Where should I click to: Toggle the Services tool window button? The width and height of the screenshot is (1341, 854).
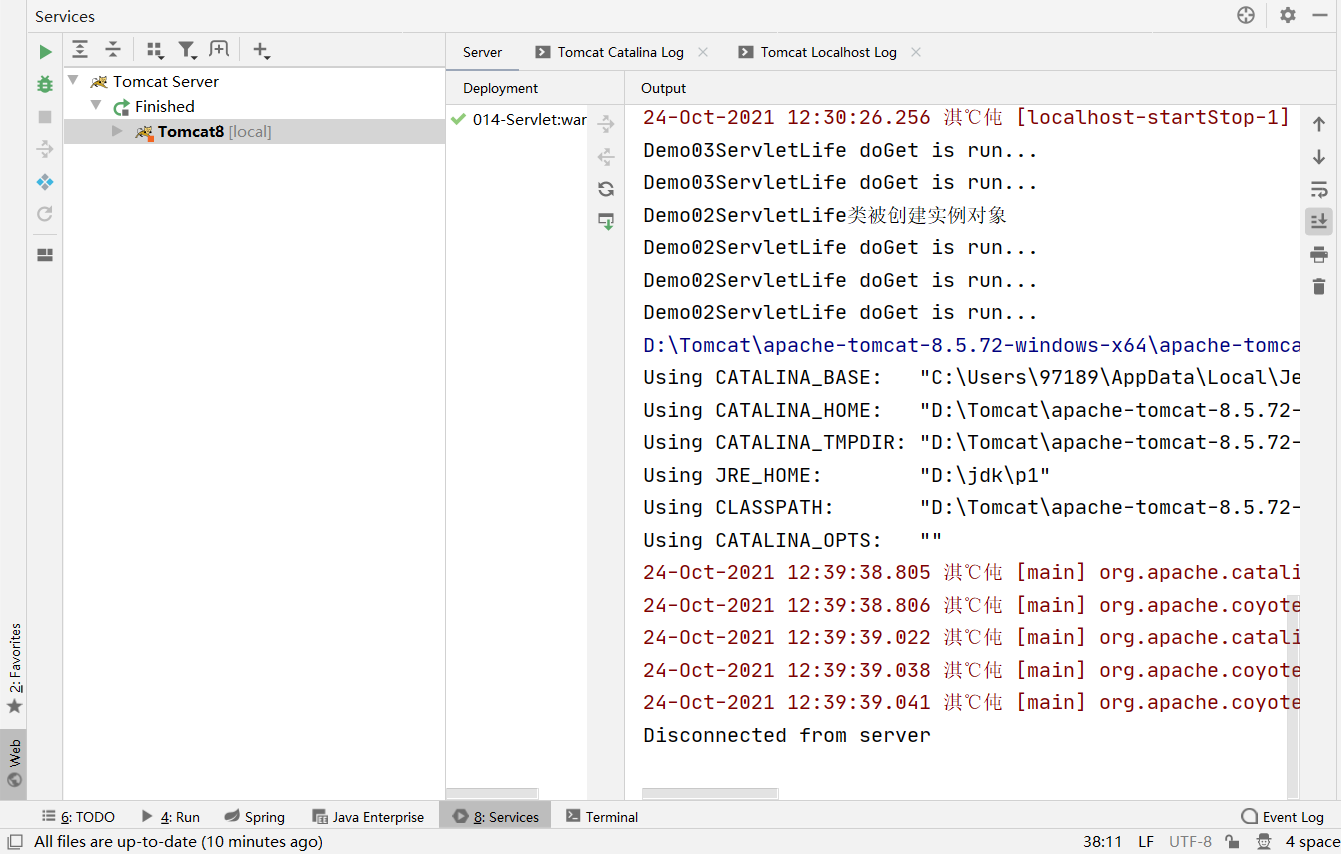[x=496, y=817]
